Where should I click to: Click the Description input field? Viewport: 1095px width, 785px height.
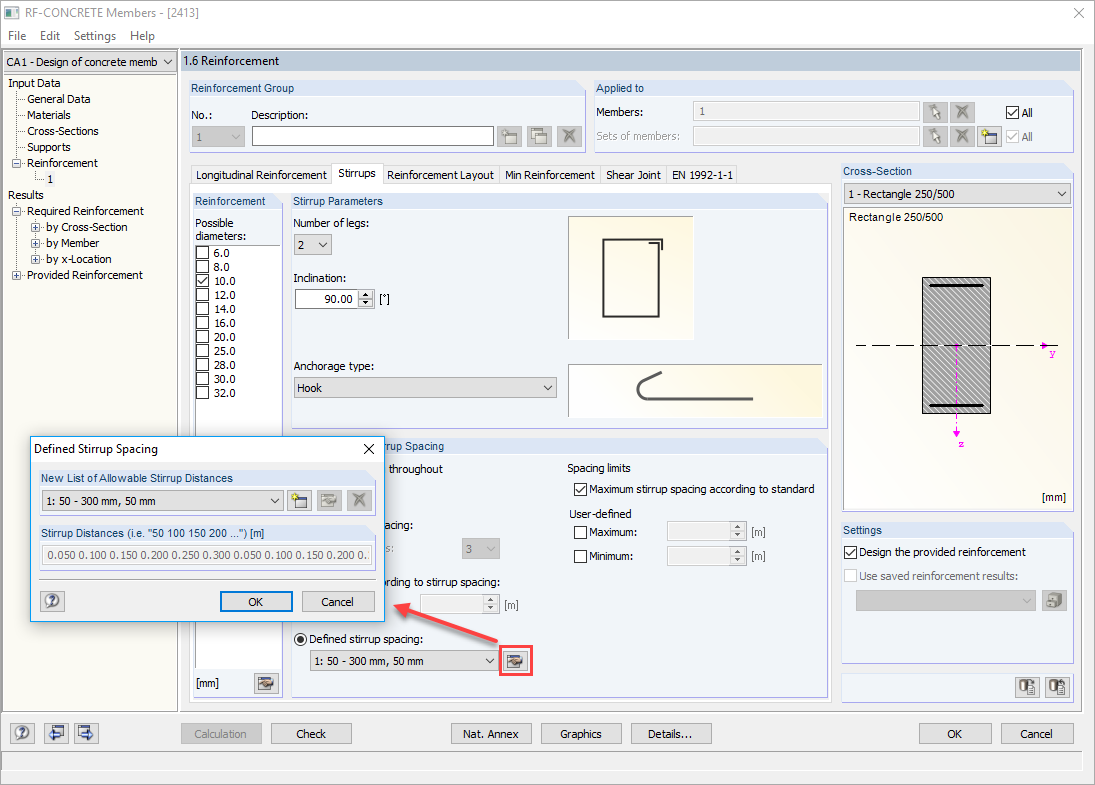coord(373,136)
